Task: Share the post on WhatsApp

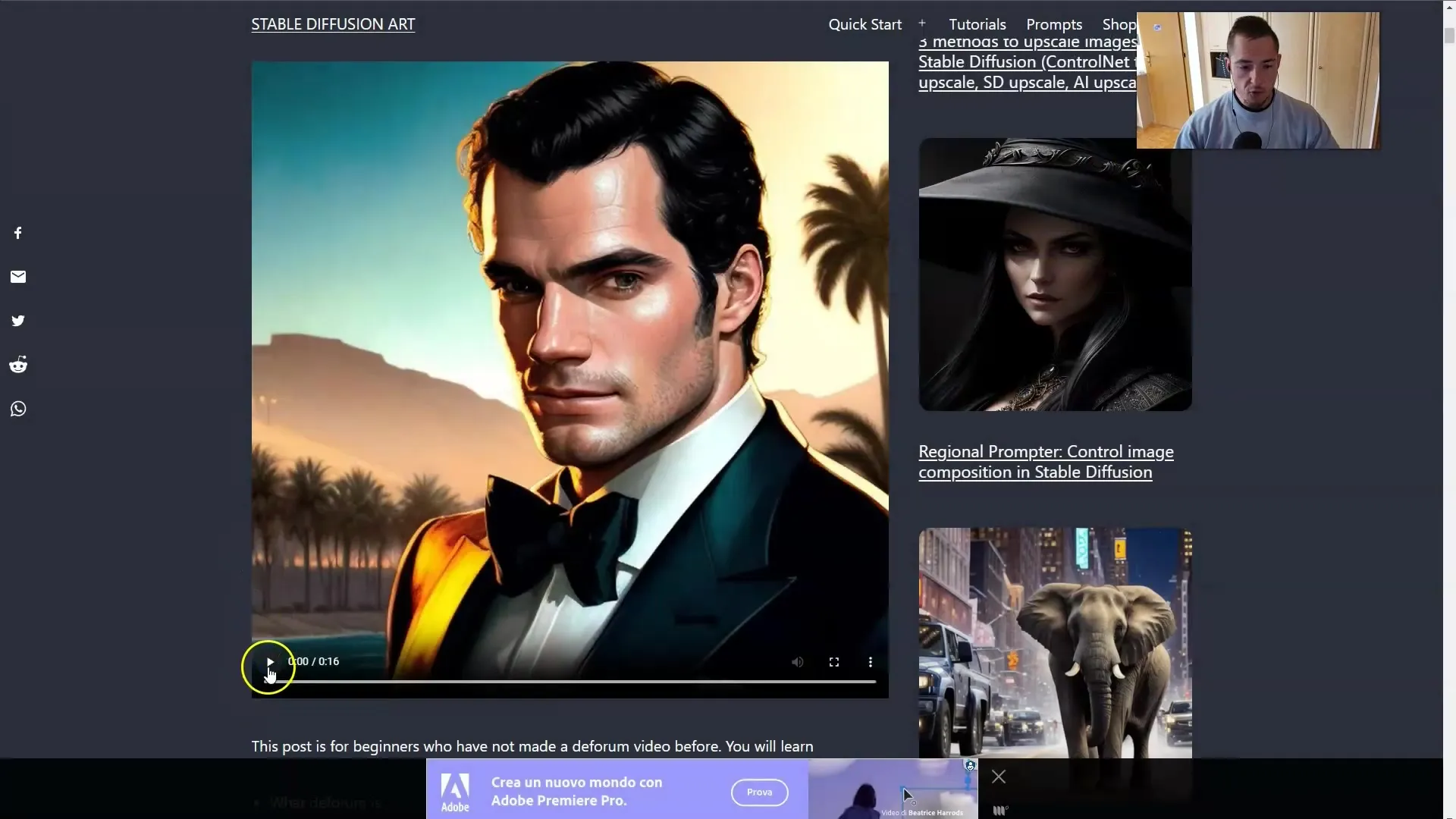Action: pos(18,409)
